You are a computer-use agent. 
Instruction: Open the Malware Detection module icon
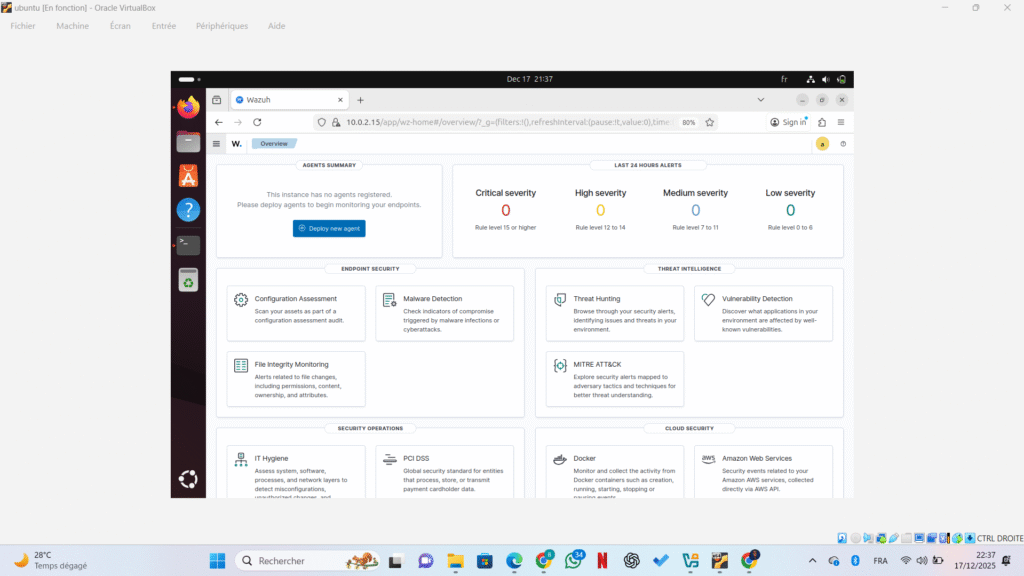(389, 300)
